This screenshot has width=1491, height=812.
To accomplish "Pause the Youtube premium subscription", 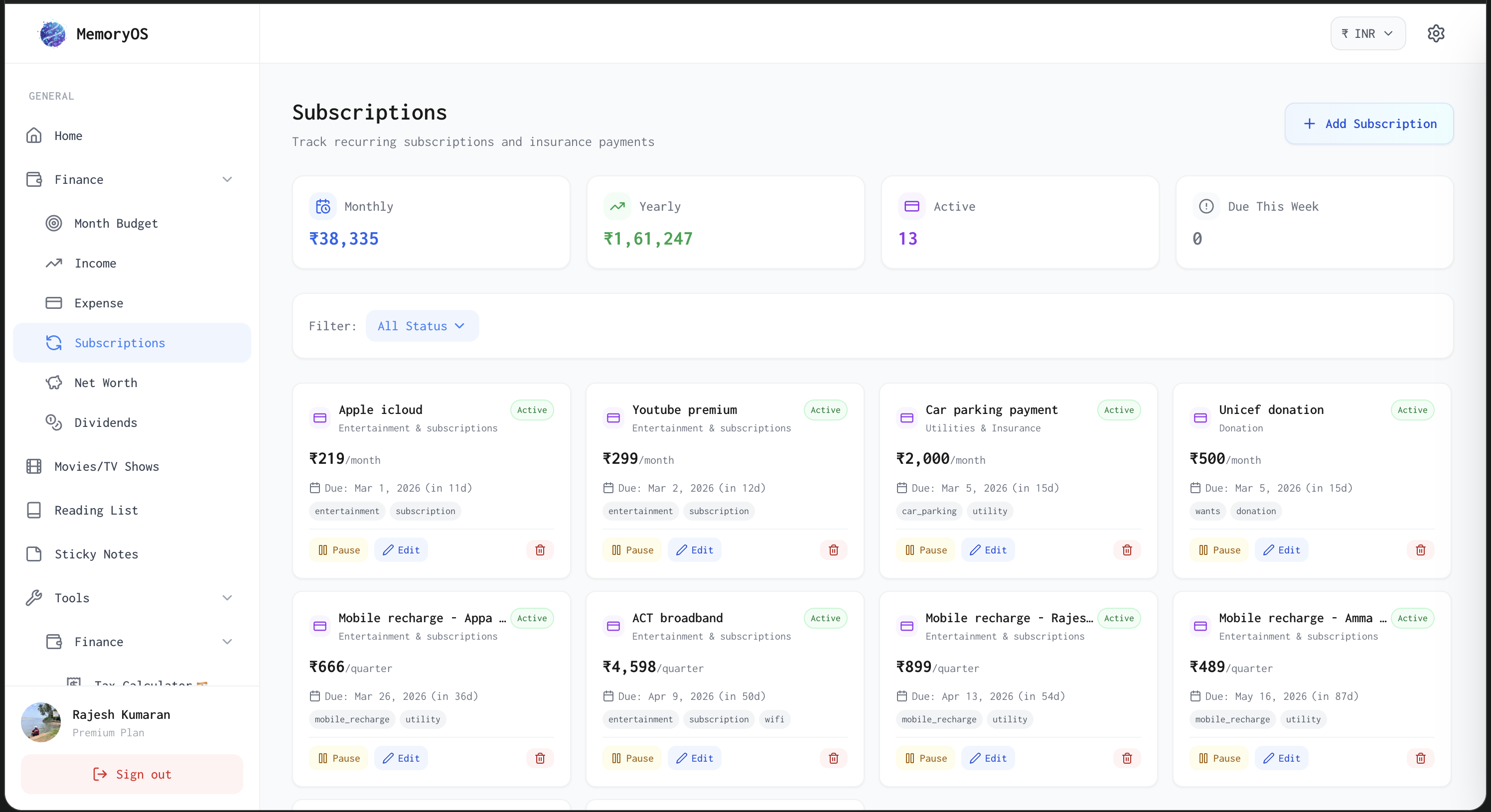I will point(632,550).
